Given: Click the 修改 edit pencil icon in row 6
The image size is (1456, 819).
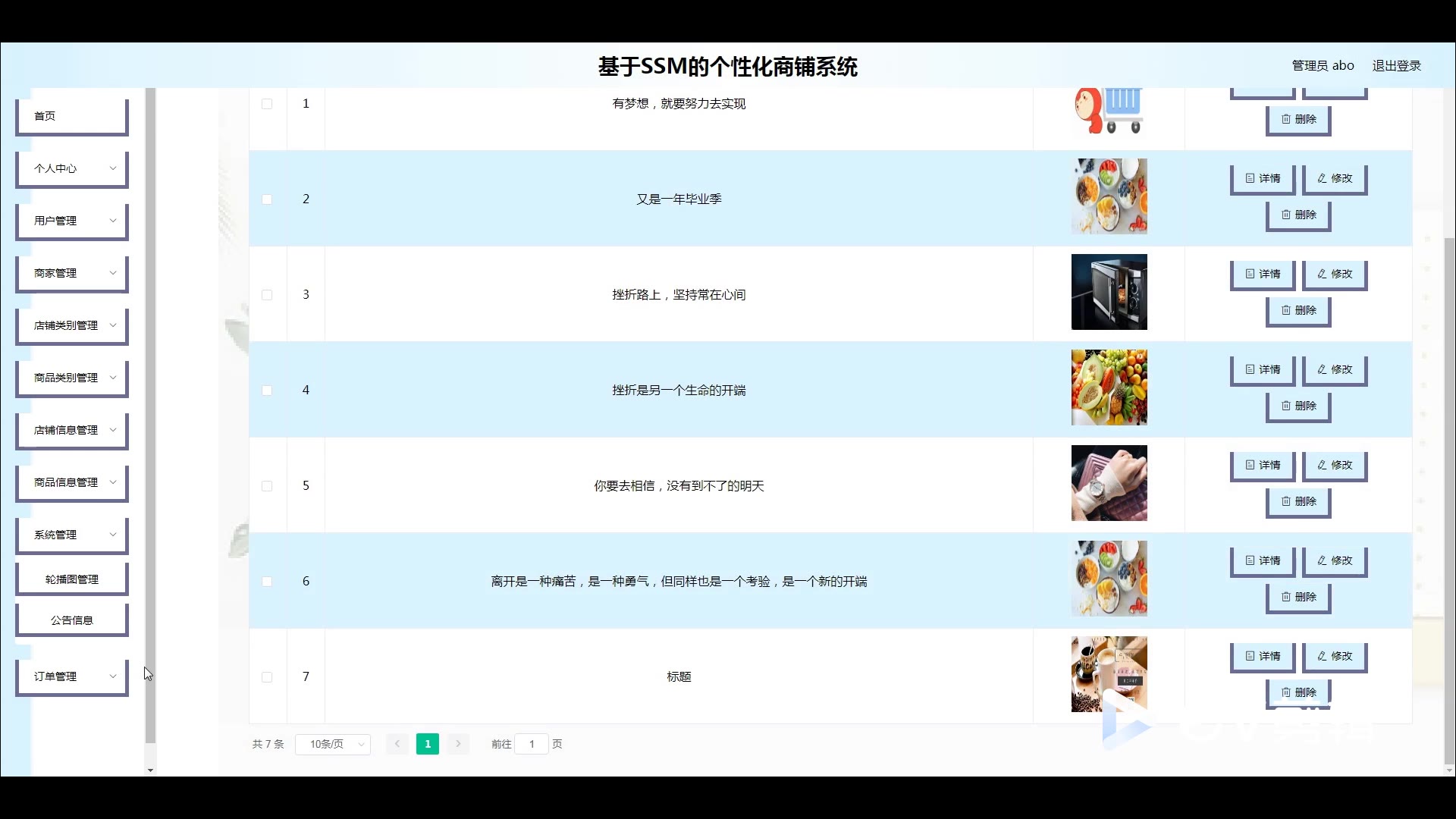Looking at the screenshot, I should 1322,560.
